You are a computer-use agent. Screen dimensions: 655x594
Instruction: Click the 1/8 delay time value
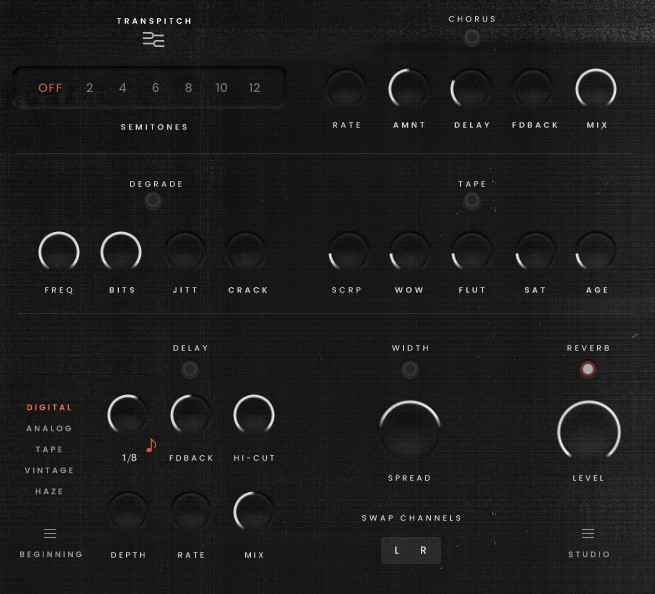click(x=129, y=458)
